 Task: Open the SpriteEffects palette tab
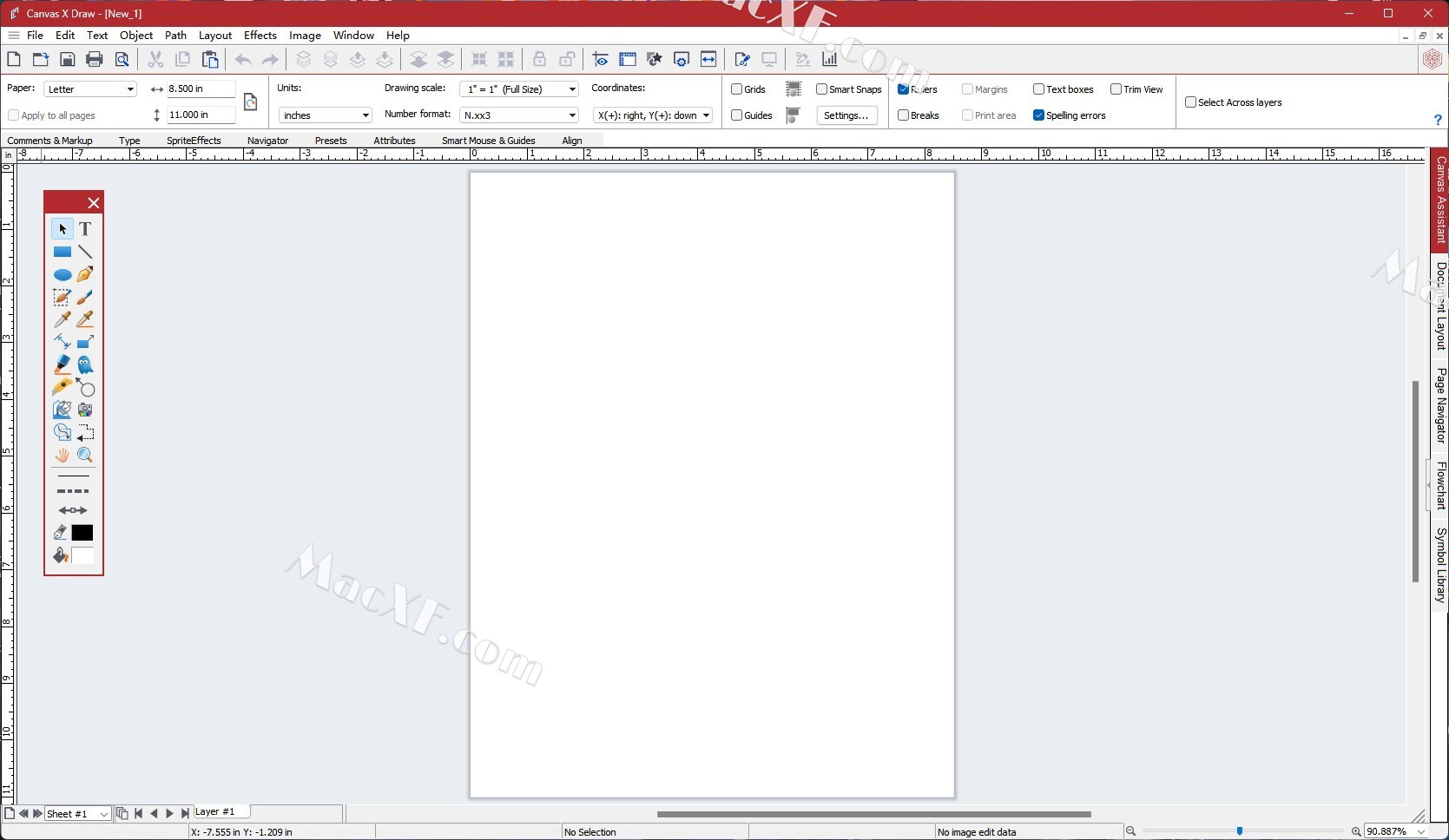click(194, 141)
